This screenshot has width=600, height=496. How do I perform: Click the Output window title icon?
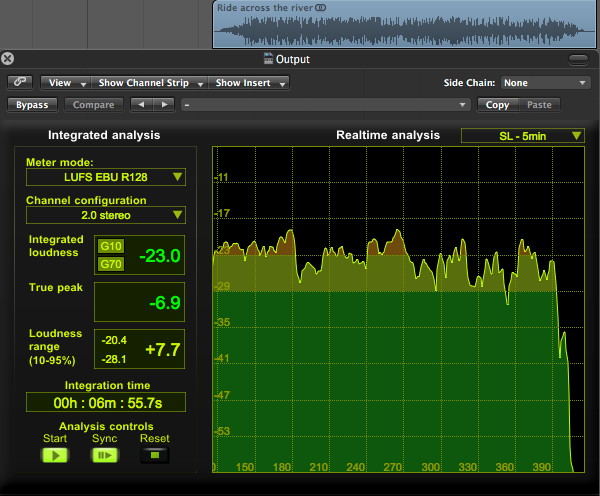(269, 59)
